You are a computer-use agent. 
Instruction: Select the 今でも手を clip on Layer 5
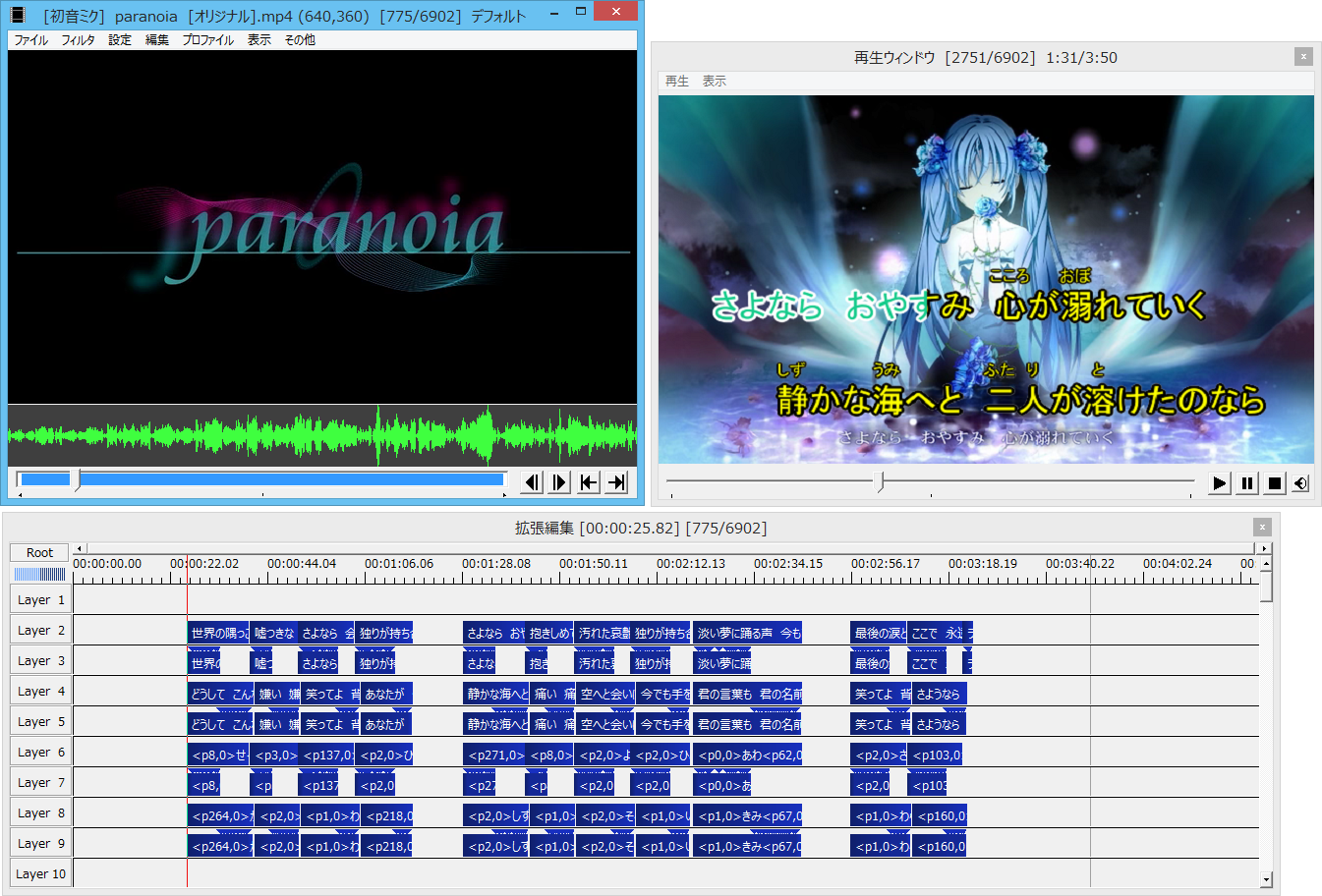[664, 724]
